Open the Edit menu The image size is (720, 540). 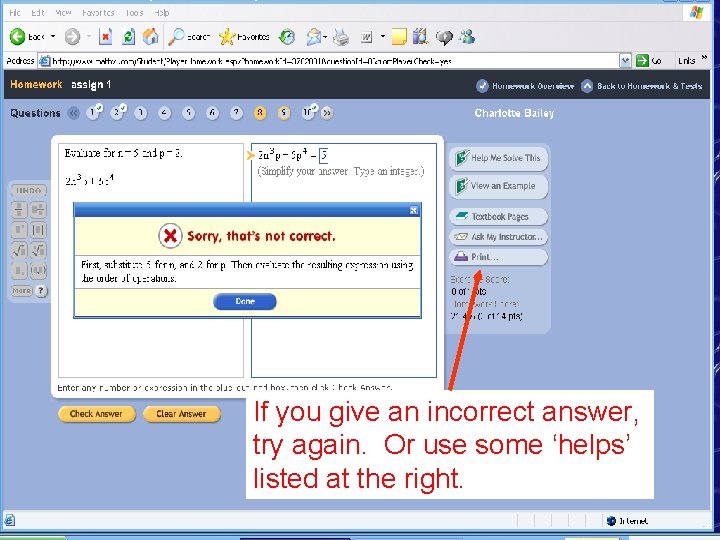click(38, 13)
